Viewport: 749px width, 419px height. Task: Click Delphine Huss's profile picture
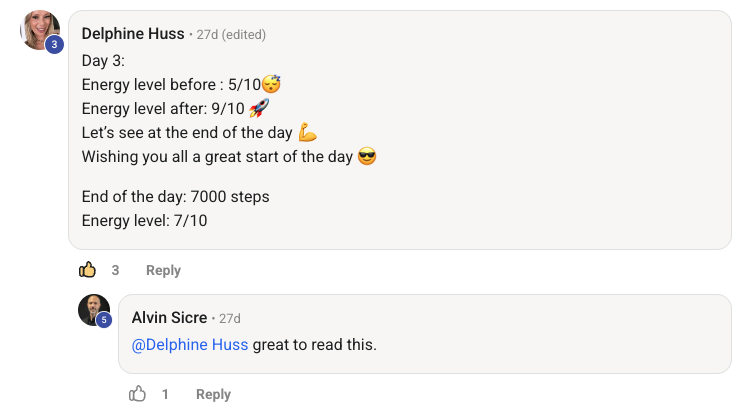39,29
